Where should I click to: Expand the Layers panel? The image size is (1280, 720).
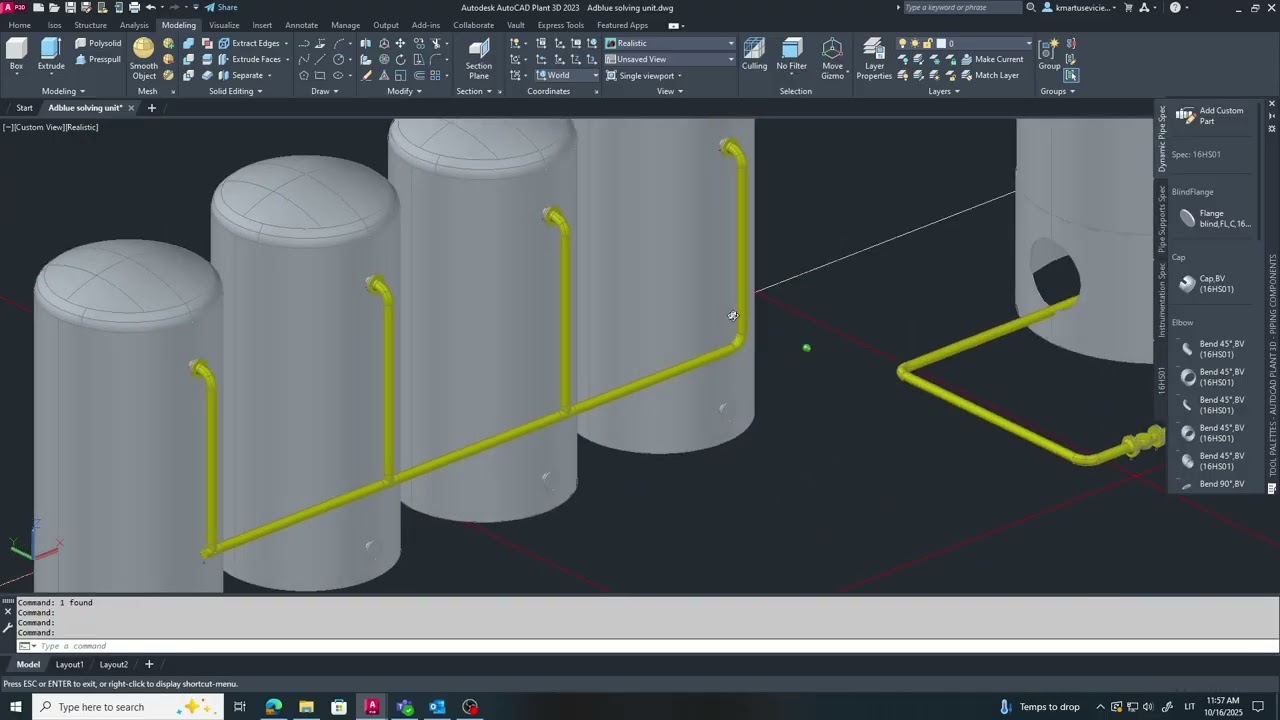[x=944, y=91]
